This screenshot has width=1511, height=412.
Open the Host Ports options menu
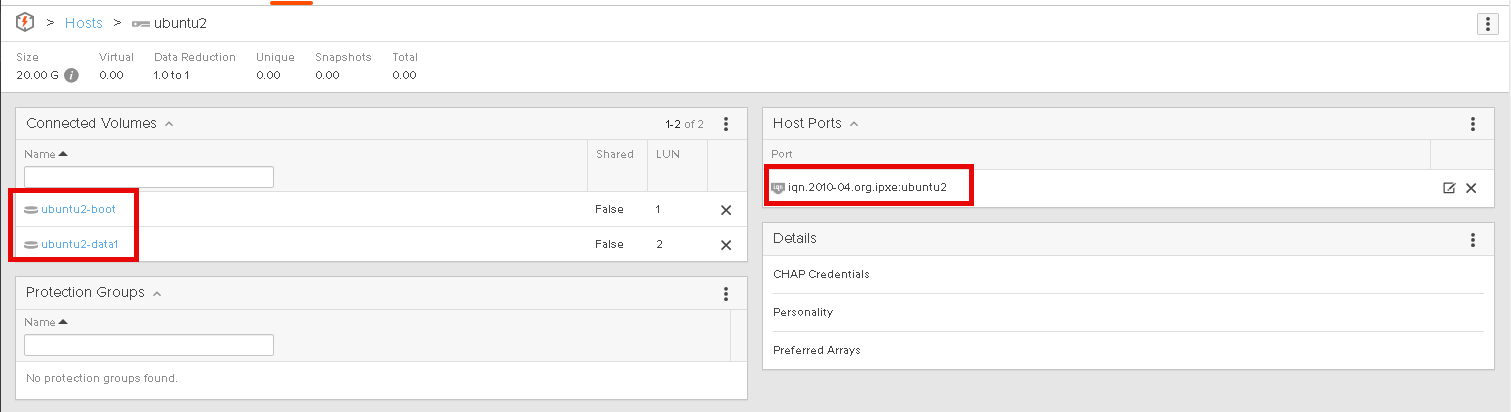click(1472, 124)
